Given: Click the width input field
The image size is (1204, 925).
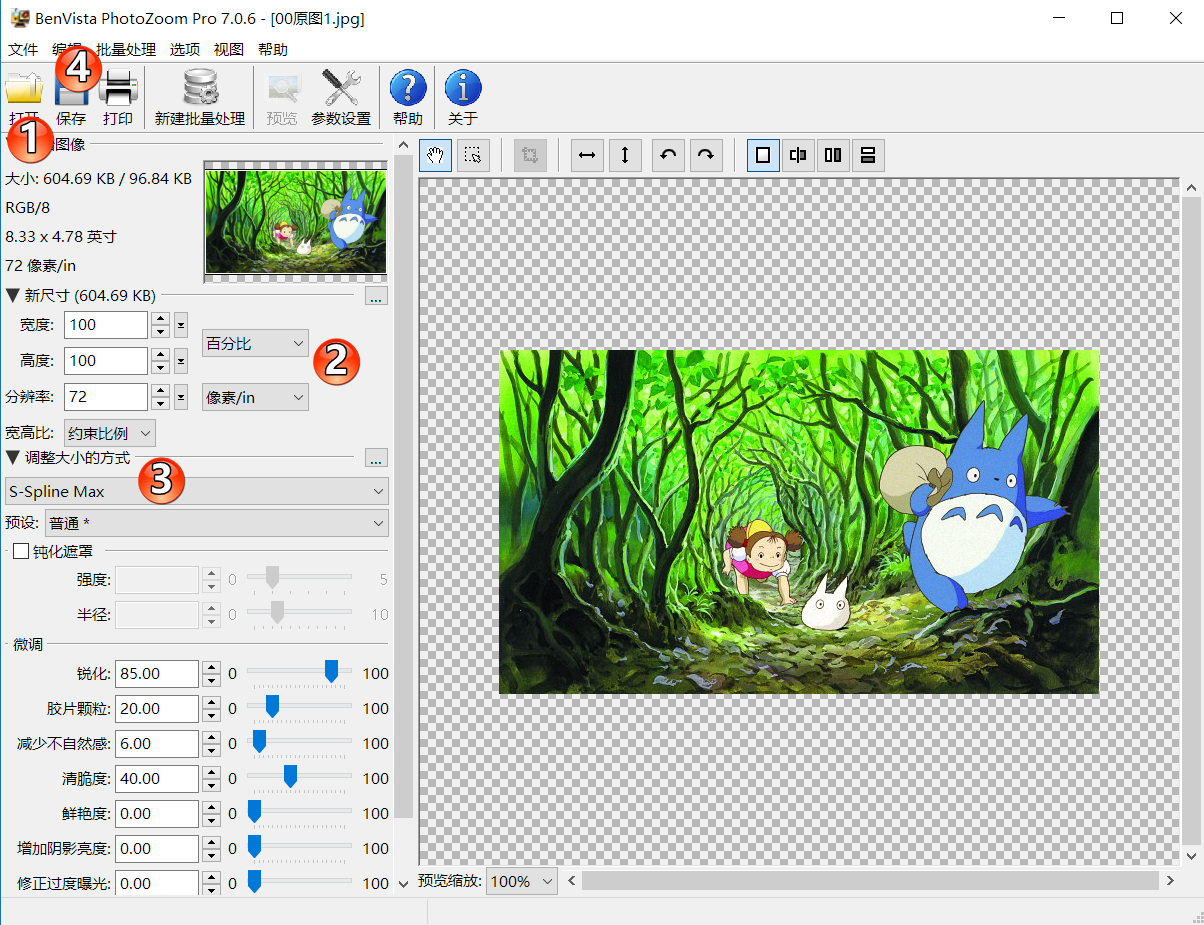Looking at the screenshot, I should (106, 325).
